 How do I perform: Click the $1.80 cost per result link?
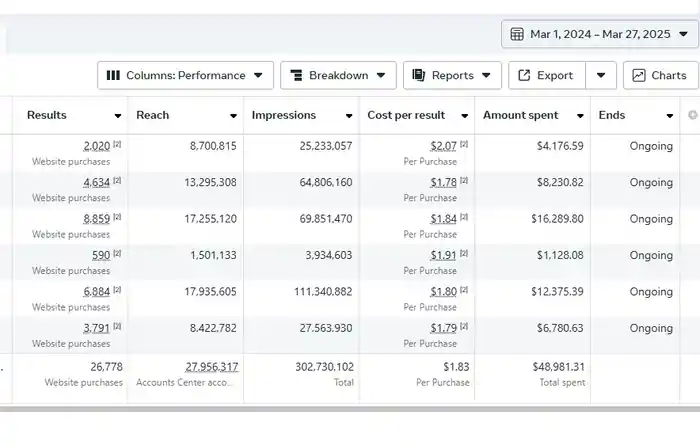pos(443,292)
